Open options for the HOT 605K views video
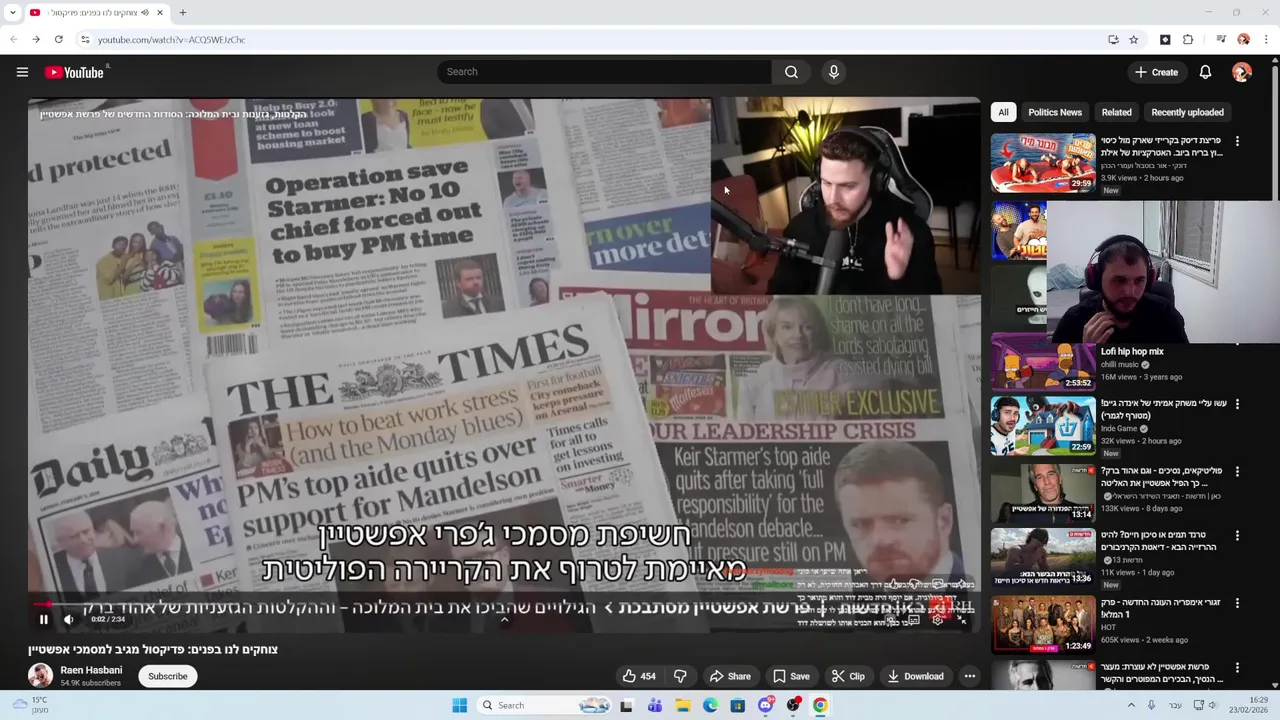The width and height of the screenshot is (1280, 720). coord(1237,604)
